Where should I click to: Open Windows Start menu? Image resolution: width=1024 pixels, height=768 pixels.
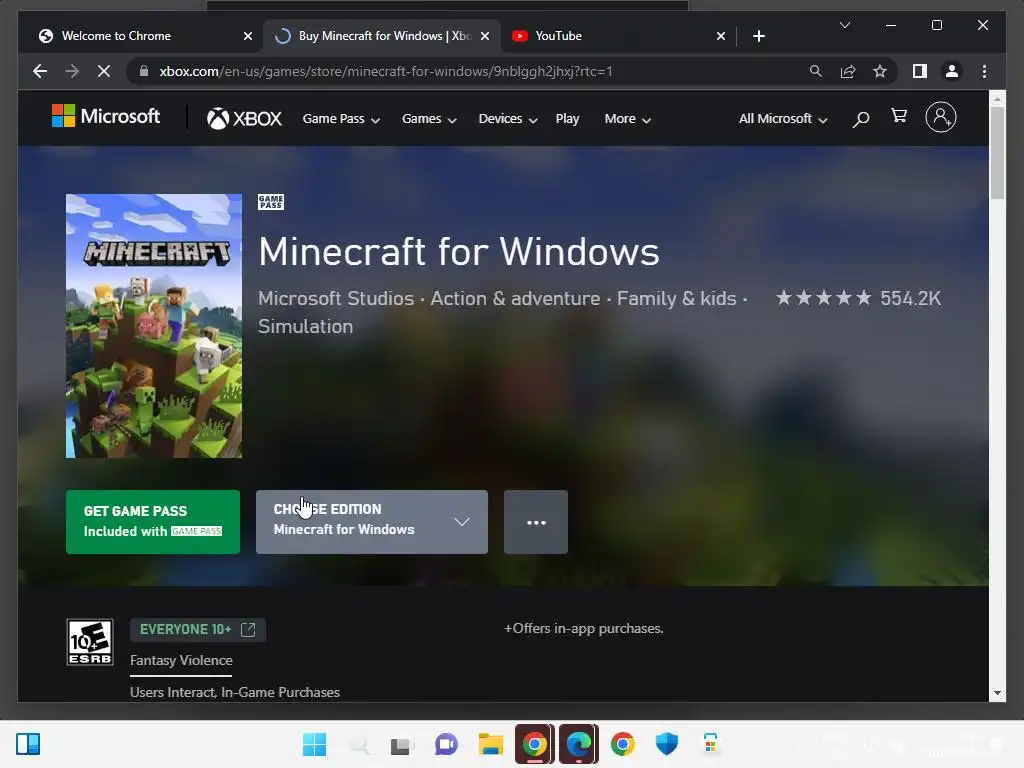point(314,744)
